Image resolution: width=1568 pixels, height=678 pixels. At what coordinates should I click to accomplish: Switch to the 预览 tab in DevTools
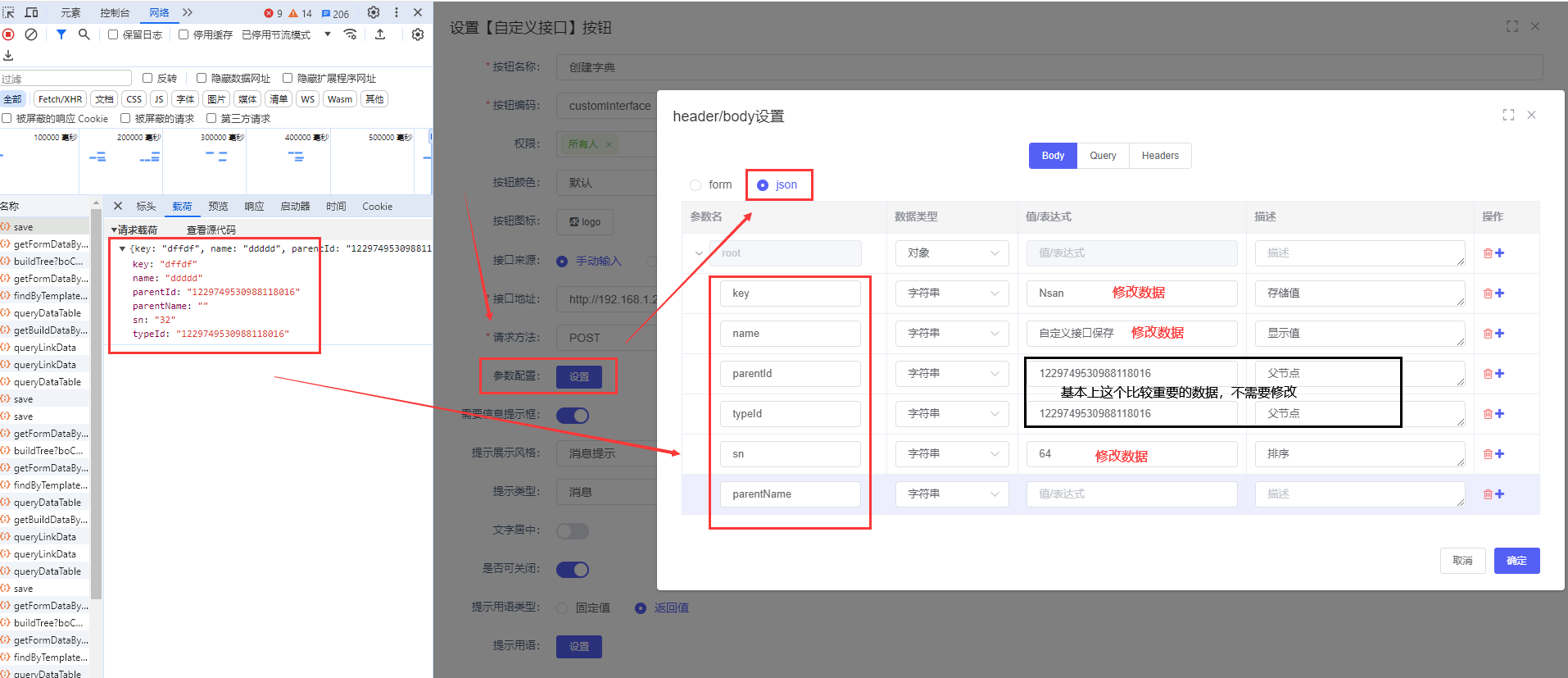coord(218,207)
